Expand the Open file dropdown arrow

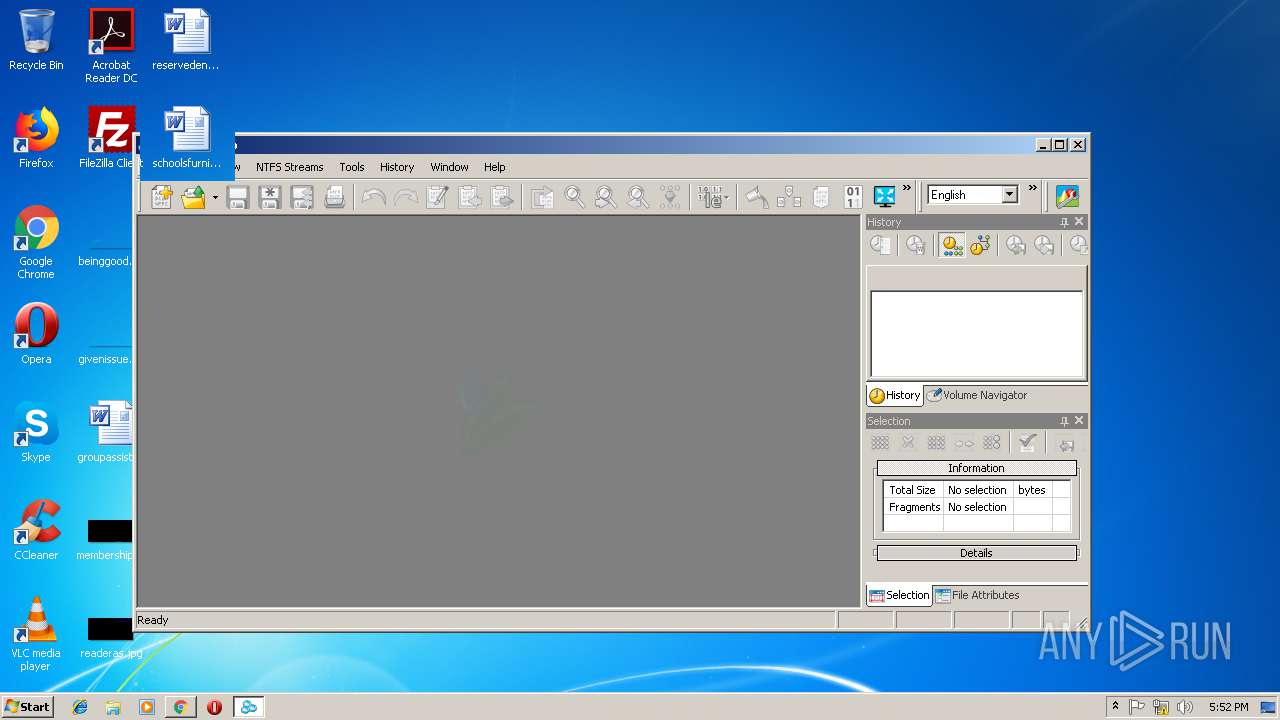(x=214, y=197)
